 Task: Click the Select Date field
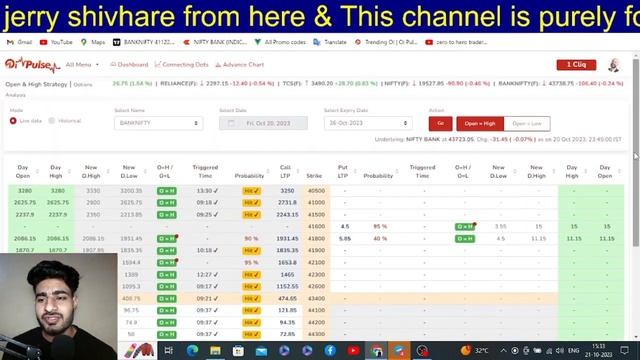tap(263, 123)
